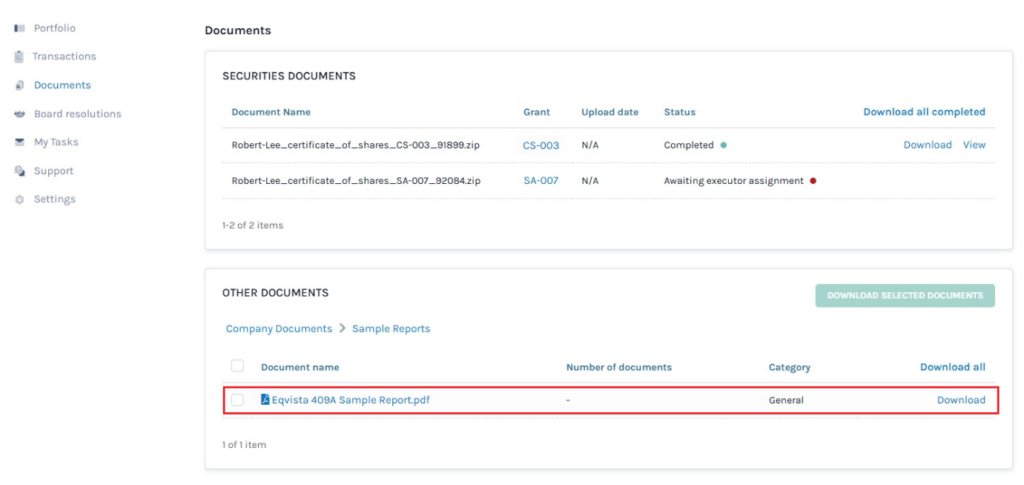The width and height of the screenshot is (1024, 485).
Task: Click the Transactions clipboard icon
Action: pos(19,57)
